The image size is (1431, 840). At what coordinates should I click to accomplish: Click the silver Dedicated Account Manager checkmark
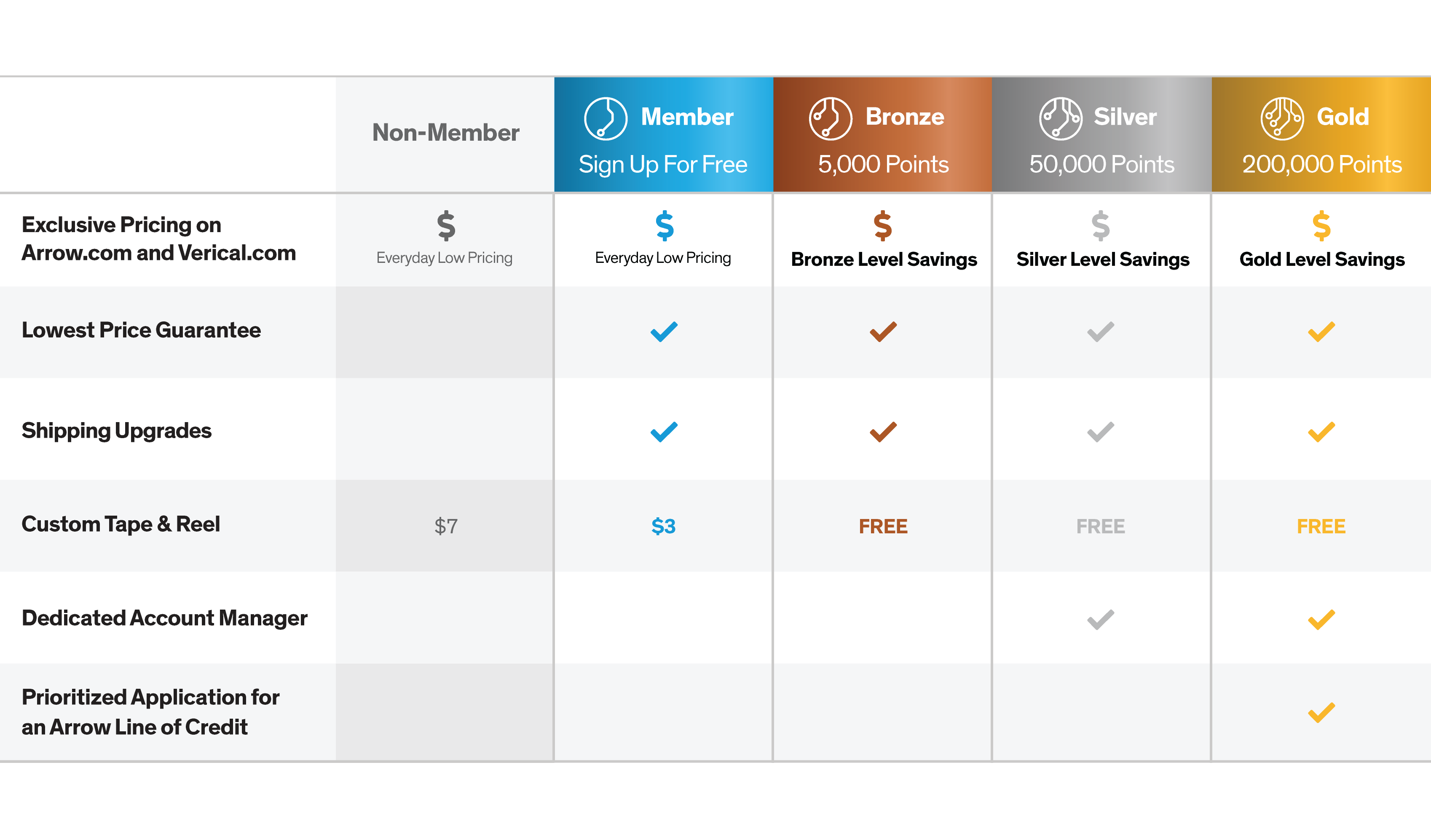(1101, 619)
